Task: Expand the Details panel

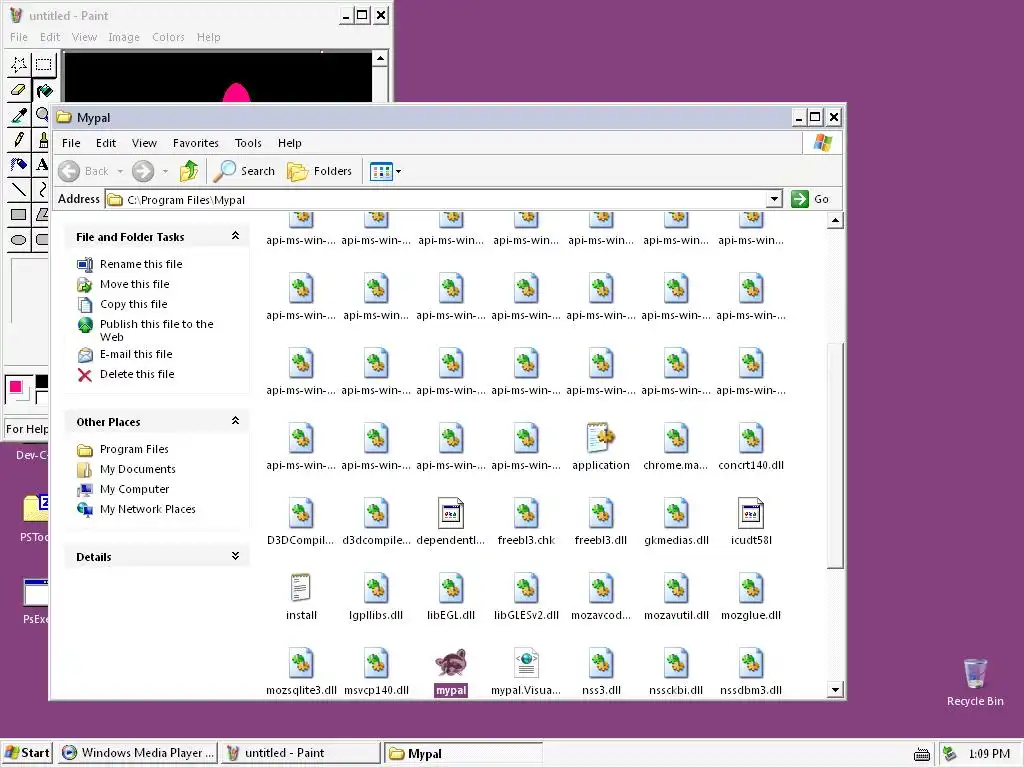Action: click(235, 556)
